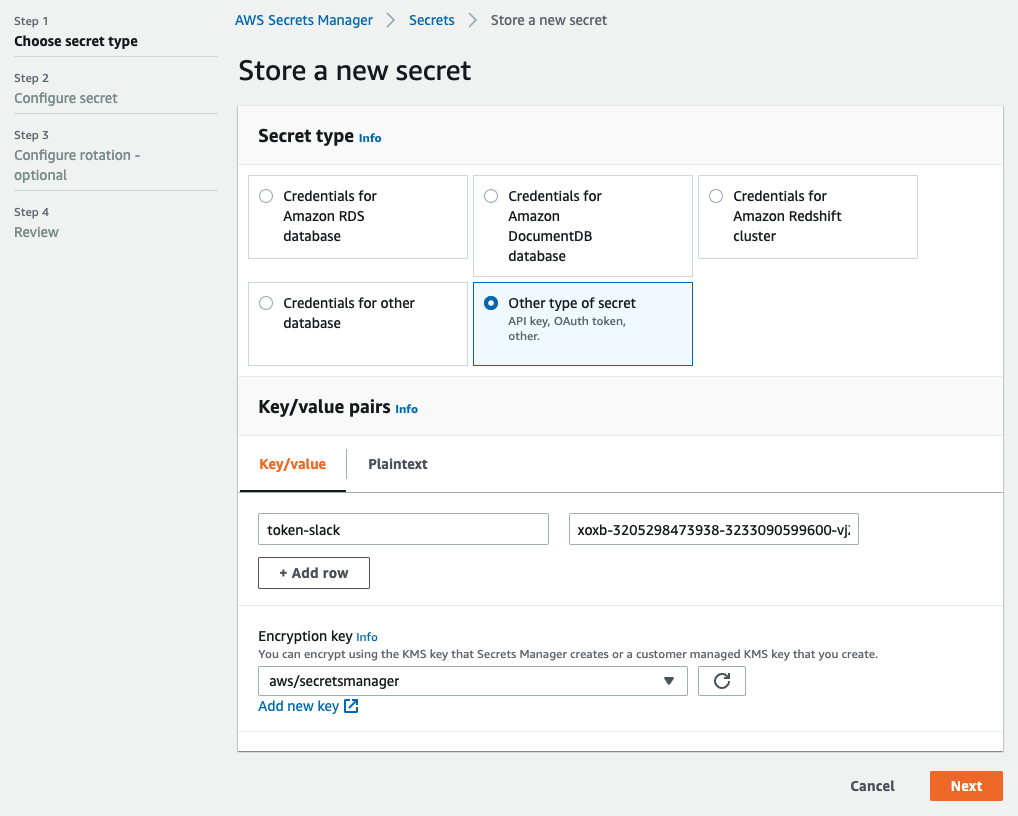
Task: Refresh the encryption key list
Action: [721, 681]
